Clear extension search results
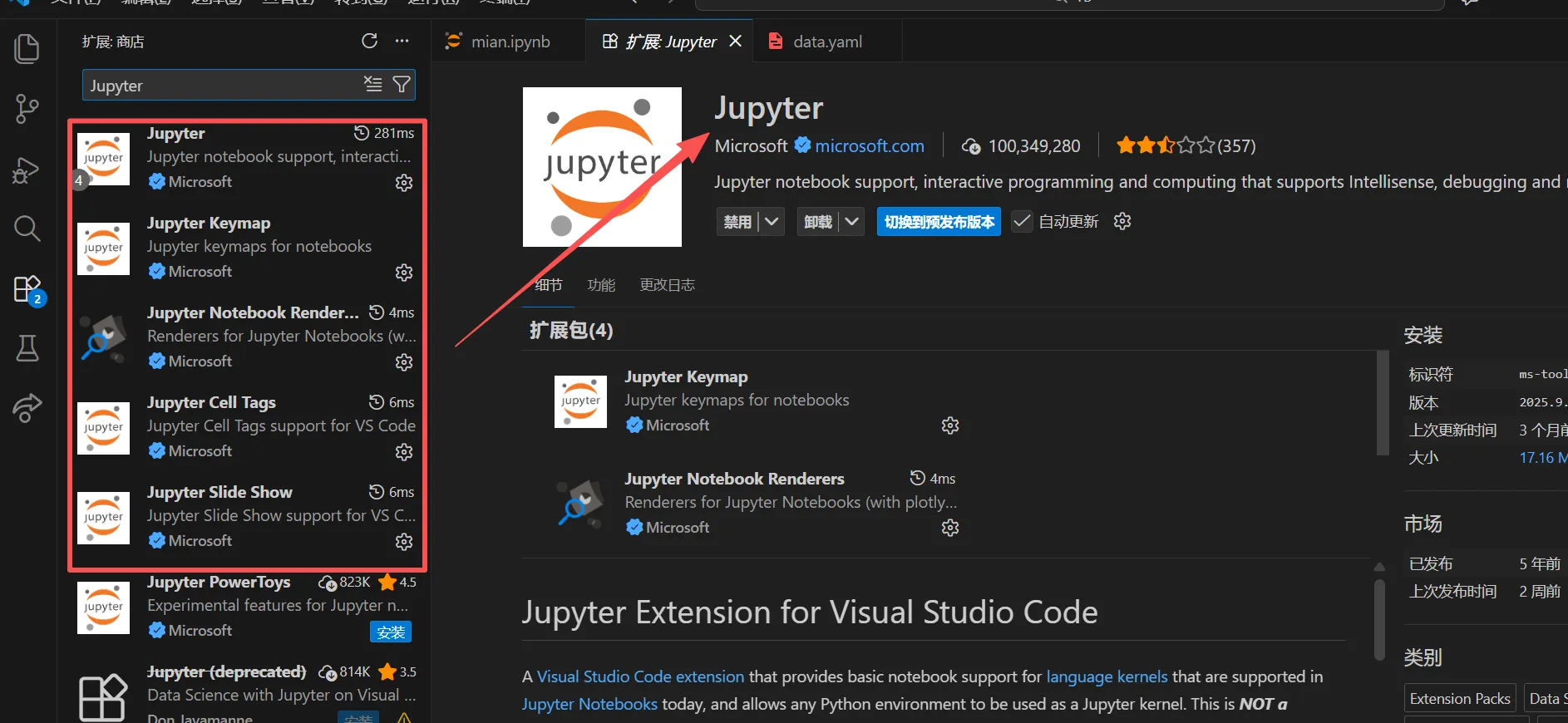Screen dimensions: 1568x723 [372, 85]
